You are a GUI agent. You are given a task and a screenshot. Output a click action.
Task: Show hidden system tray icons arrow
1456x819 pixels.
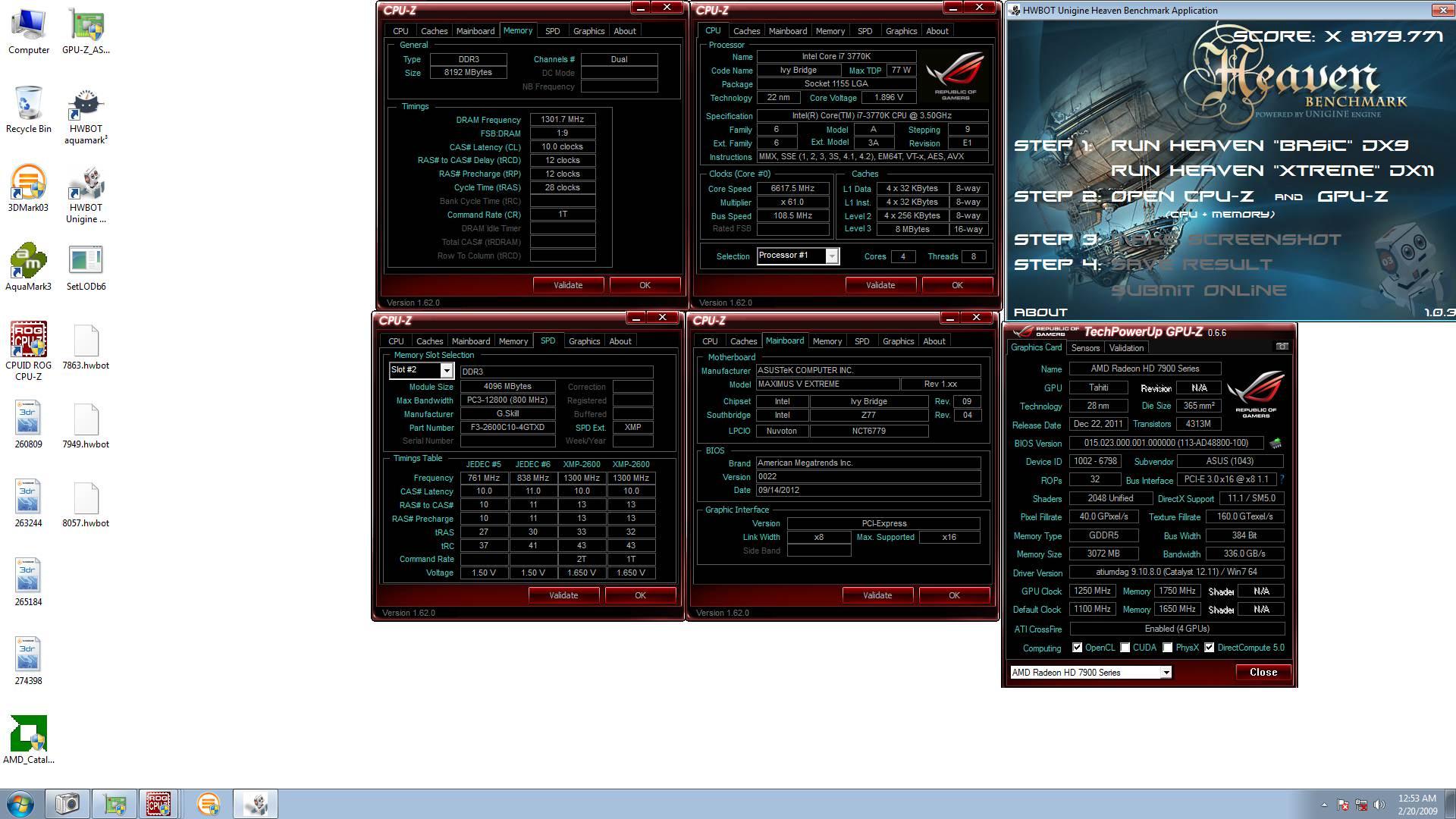[x=1324, y=805]
